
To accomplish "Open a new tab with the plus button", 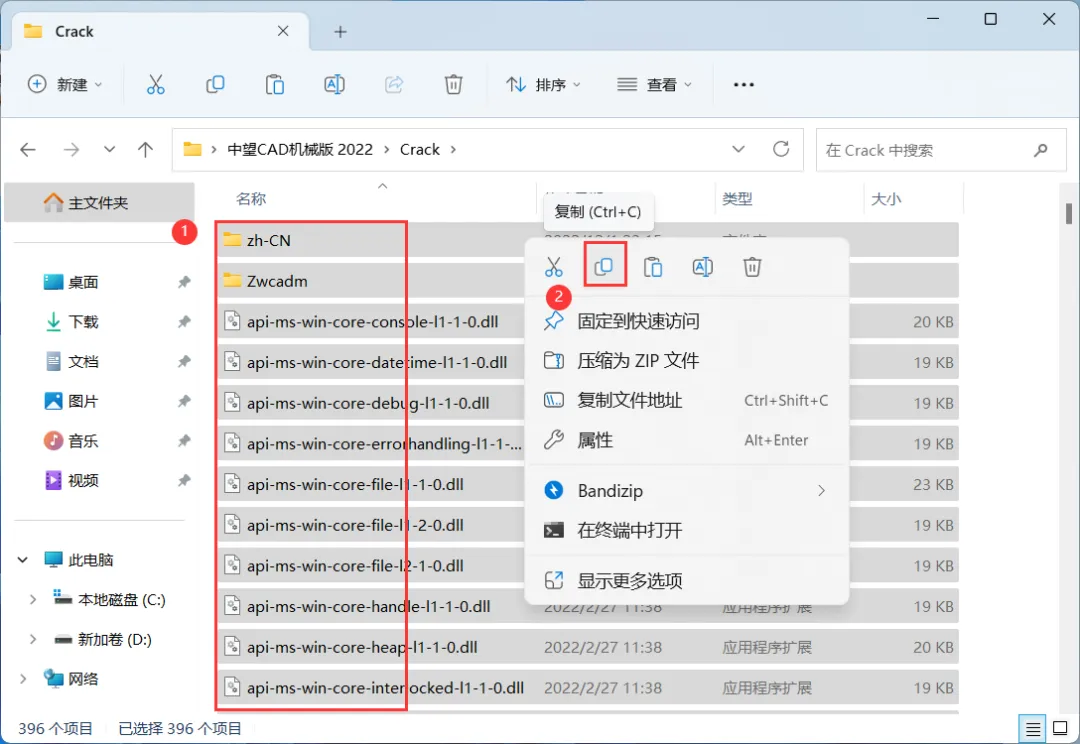I will point(340,32).
